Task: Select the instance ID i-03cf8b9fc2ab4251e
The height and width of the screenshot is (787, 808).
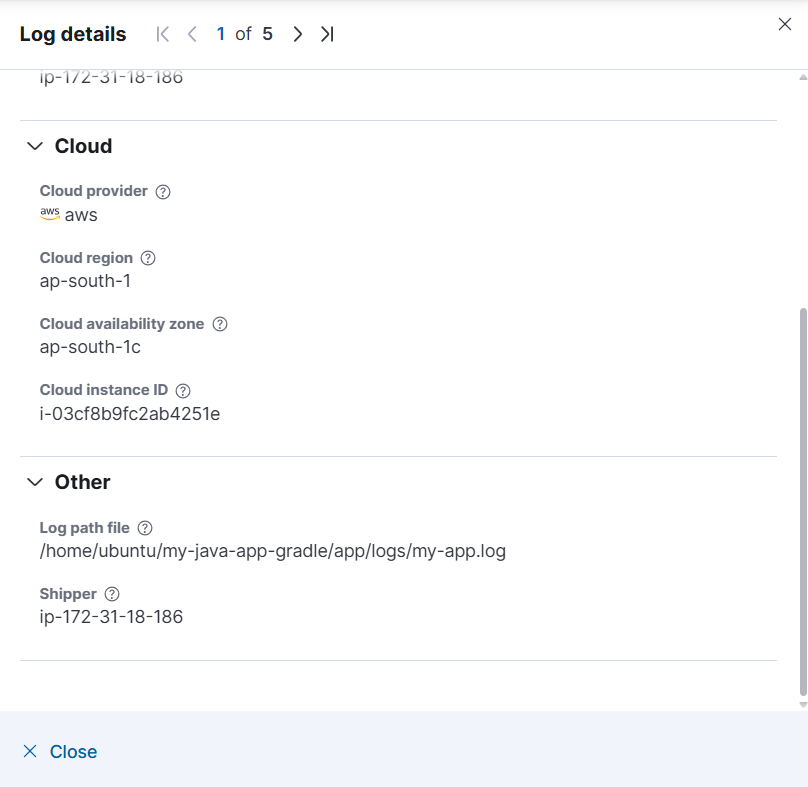Action: (130, 414)
